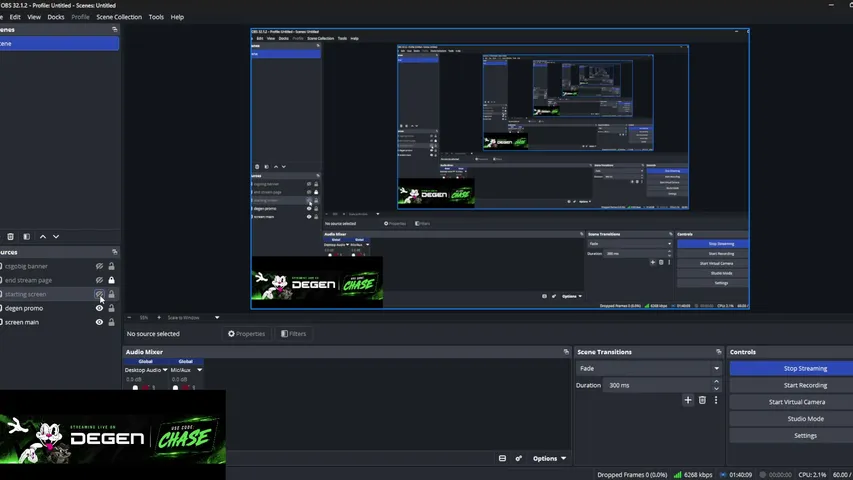Click Stop Streaming button

792,368
